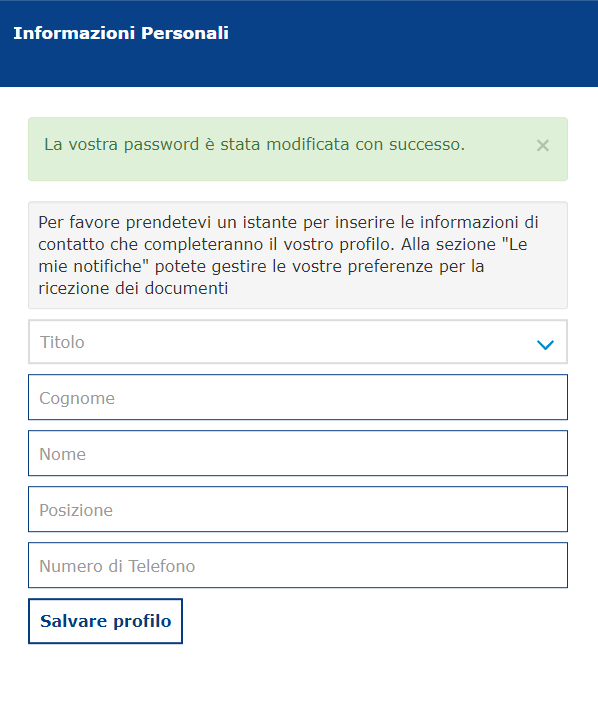Click the dark blue header bar

299,44
